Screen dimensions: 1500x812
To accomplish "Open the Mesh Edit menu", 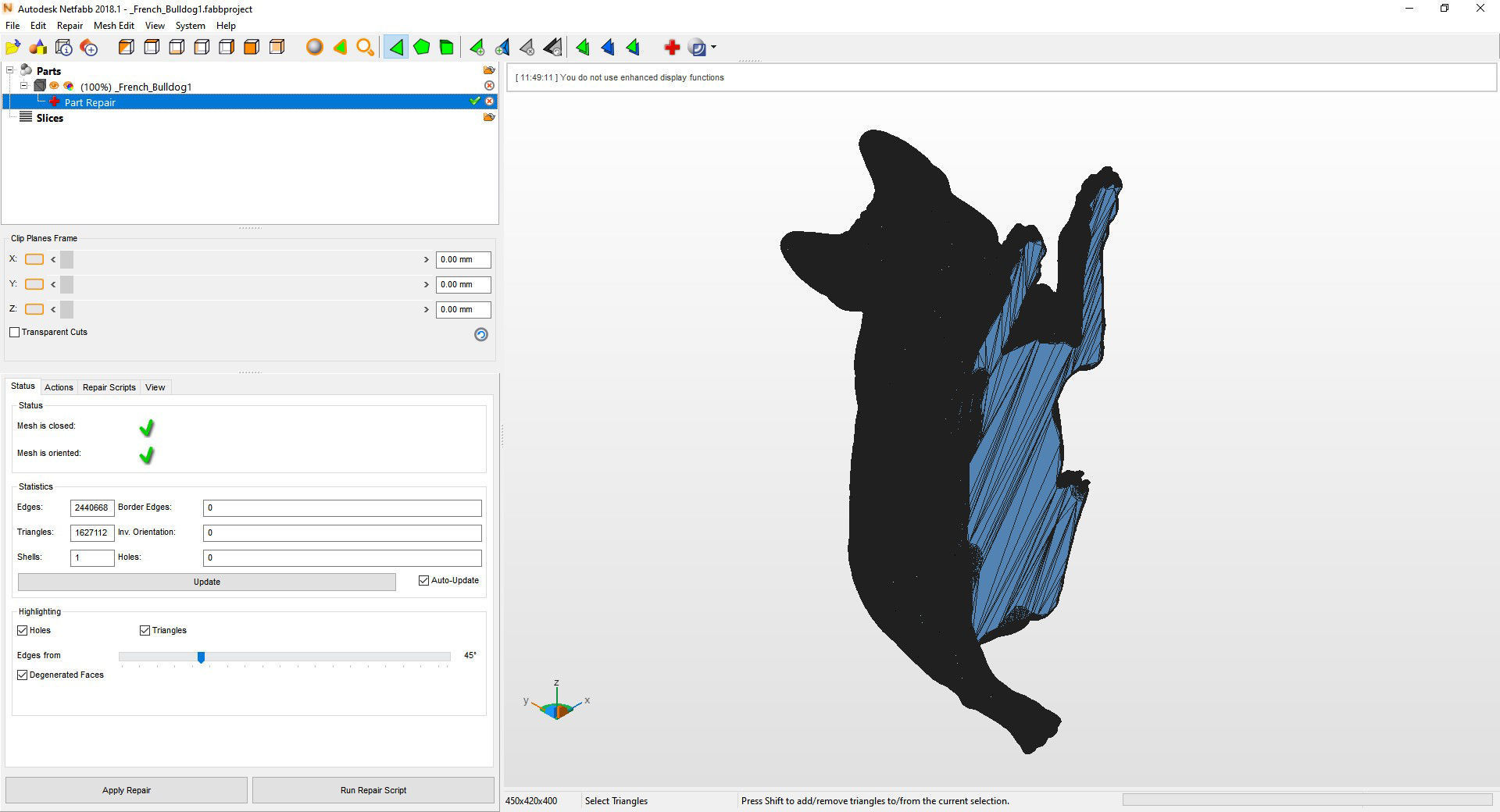I will coord(114,26).
